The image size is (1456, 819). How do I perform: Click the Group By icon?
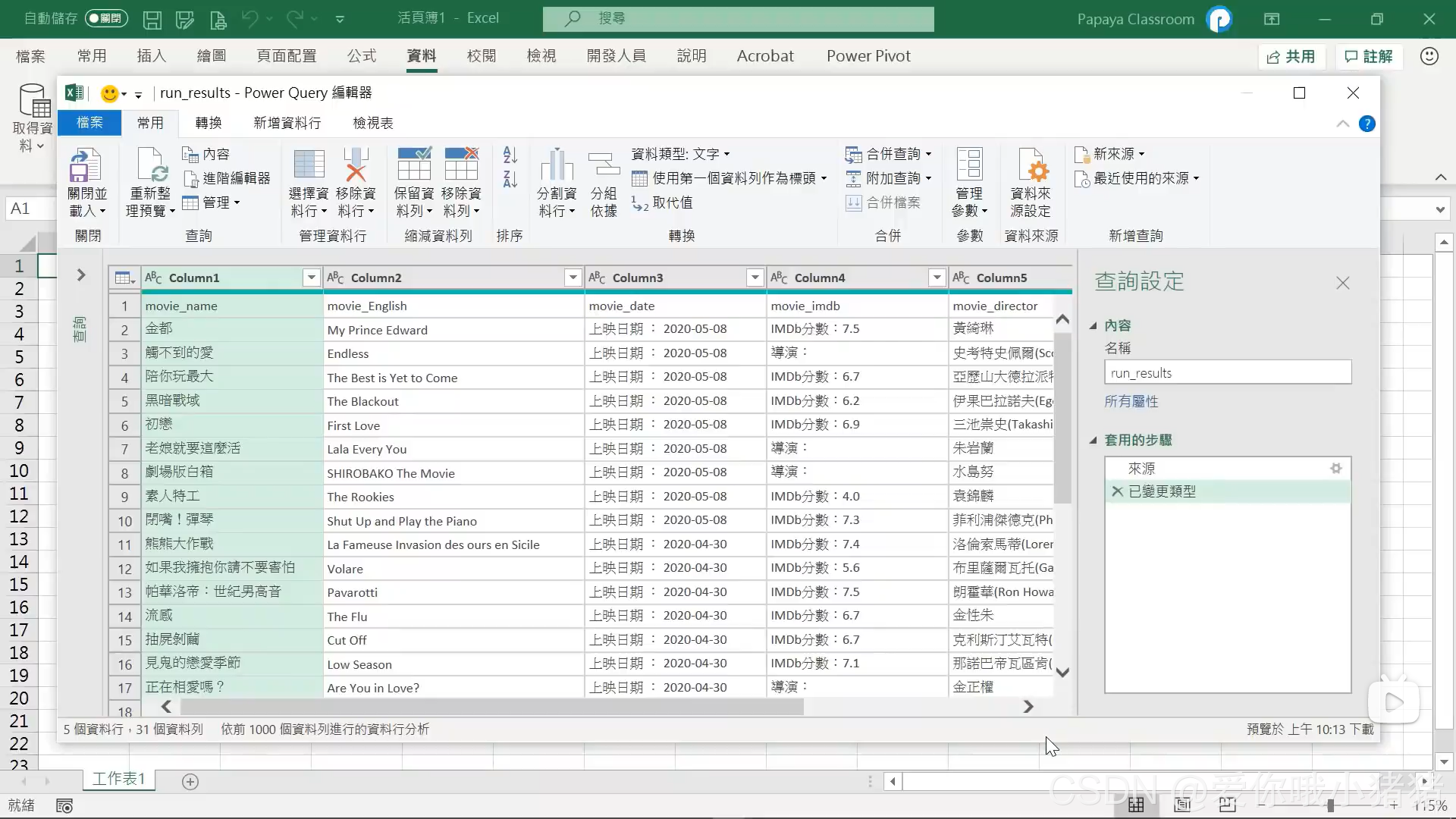pyautogui.click(x=604, y=165)
